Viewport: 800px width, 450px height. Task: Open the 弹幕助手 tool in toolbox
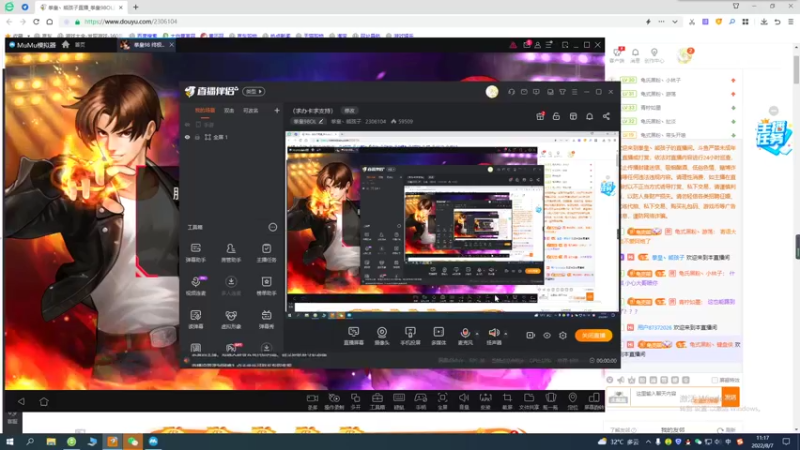(x=195, y=252)
